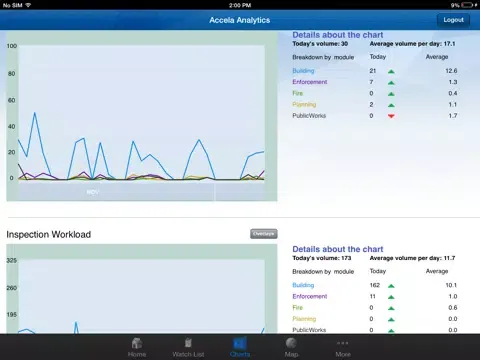Open the More tab
The height and width of the screenshot is (360, 480).
pyautogui.click(x=343, y=347)
